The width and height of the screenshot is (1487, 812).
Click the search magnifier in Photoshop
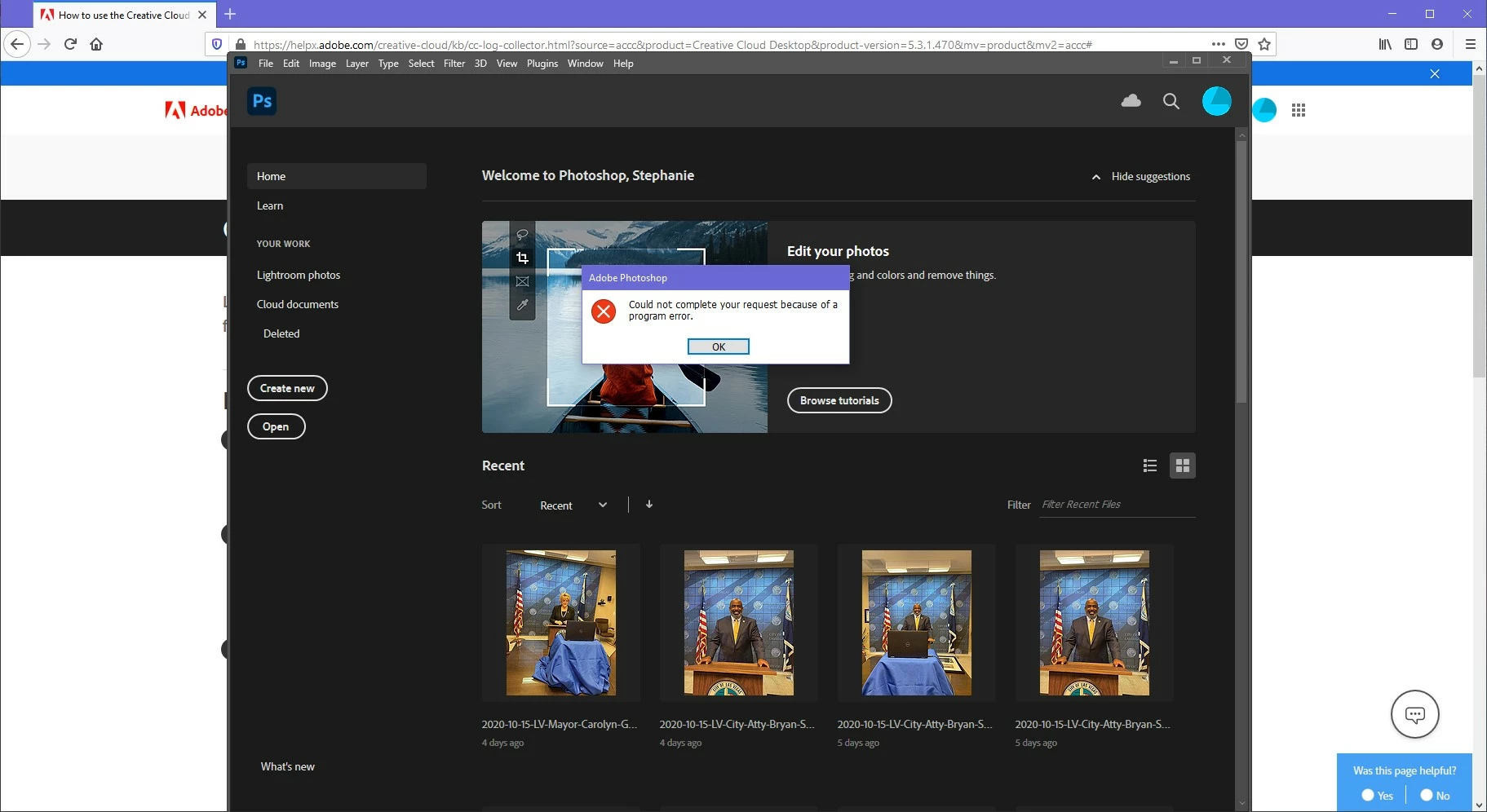(x=1171, y=101)
